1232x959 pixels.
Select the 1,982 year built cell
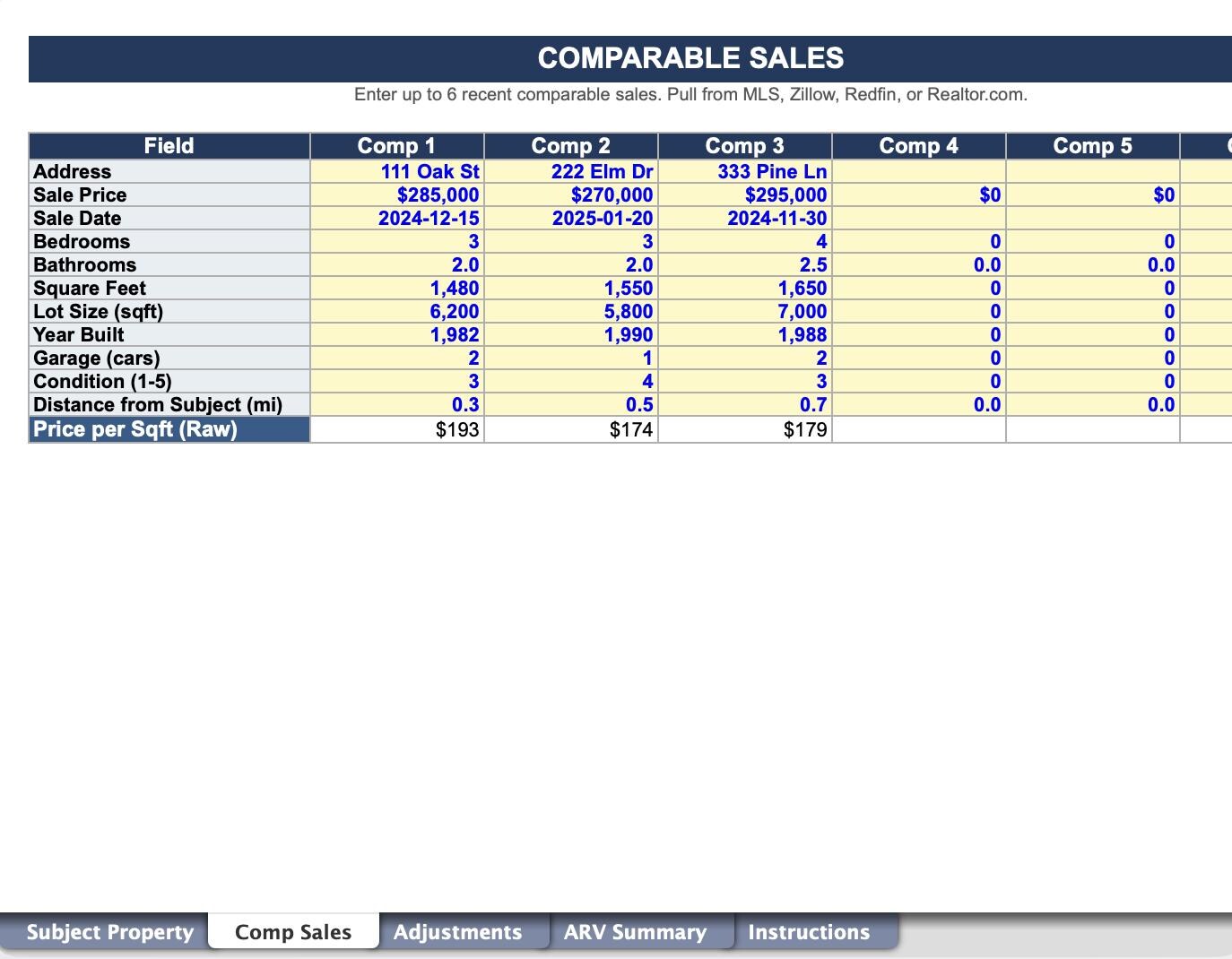pyautogui.click(x=397, y=334)
